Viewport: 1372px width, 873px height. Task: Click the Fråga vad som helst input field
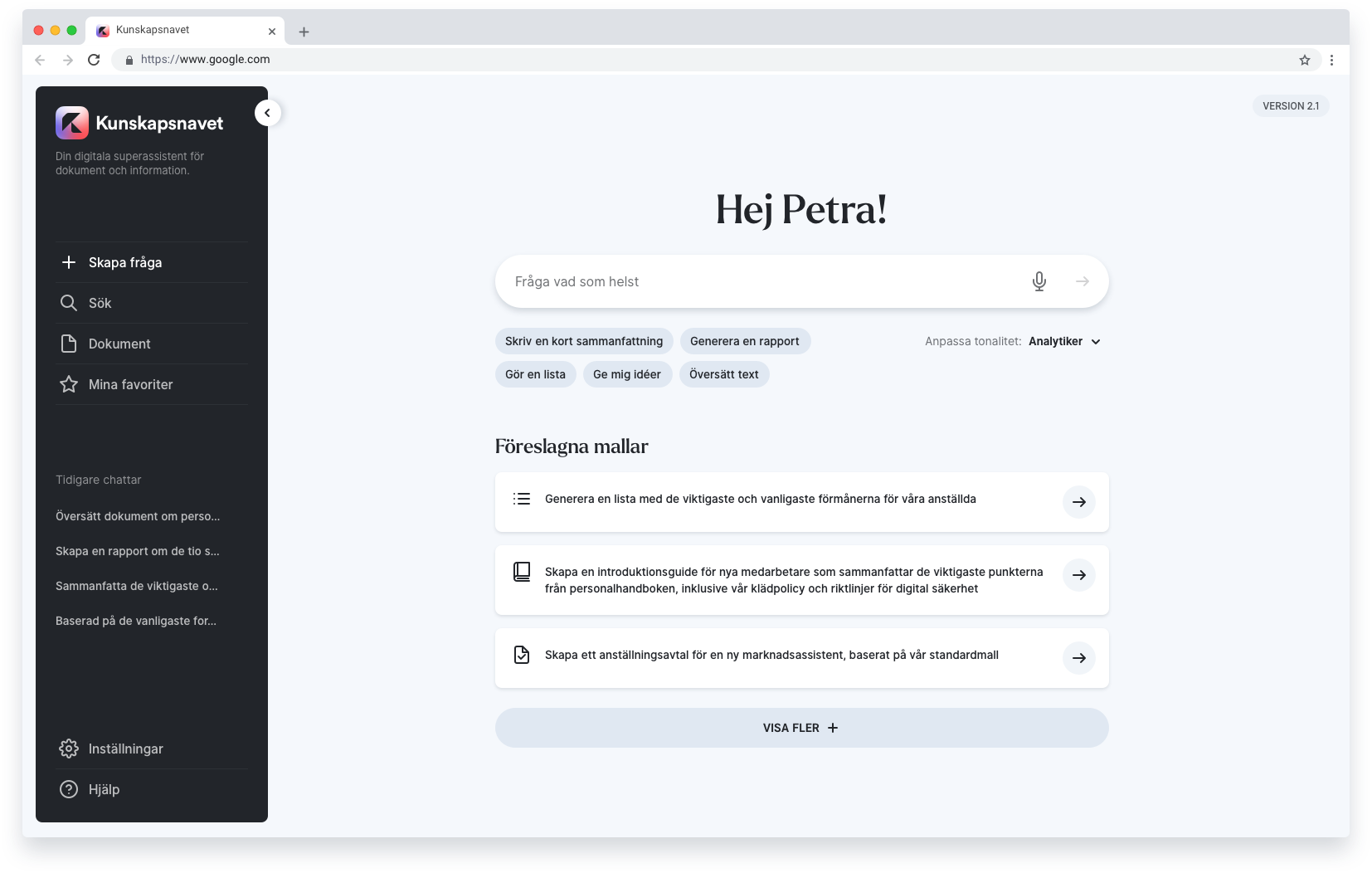[x=747, y=281]
